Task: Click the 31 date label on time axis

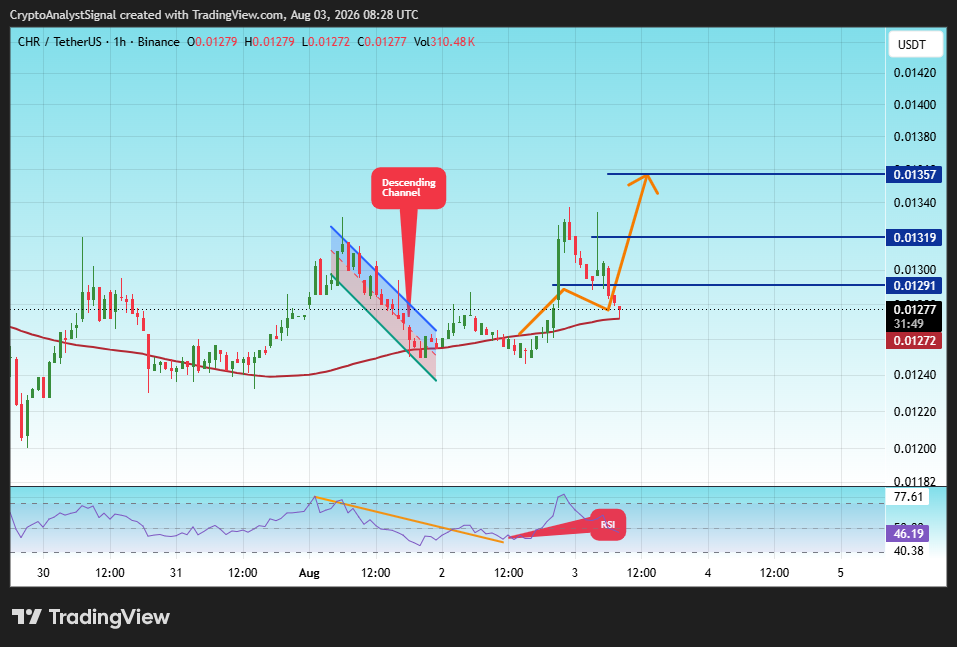Action: pyautogui.click(x=176, y=573)
